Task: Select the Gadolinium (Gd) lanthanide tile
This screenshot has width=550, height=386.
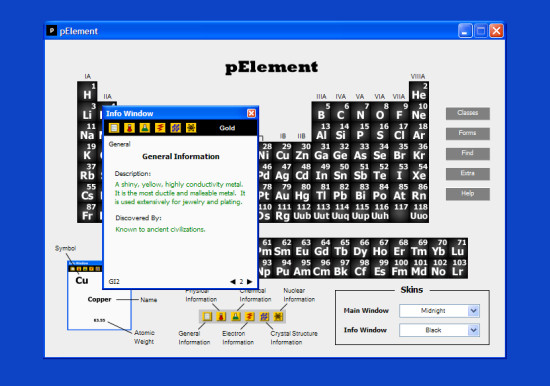Action: (x=321, y=248)
